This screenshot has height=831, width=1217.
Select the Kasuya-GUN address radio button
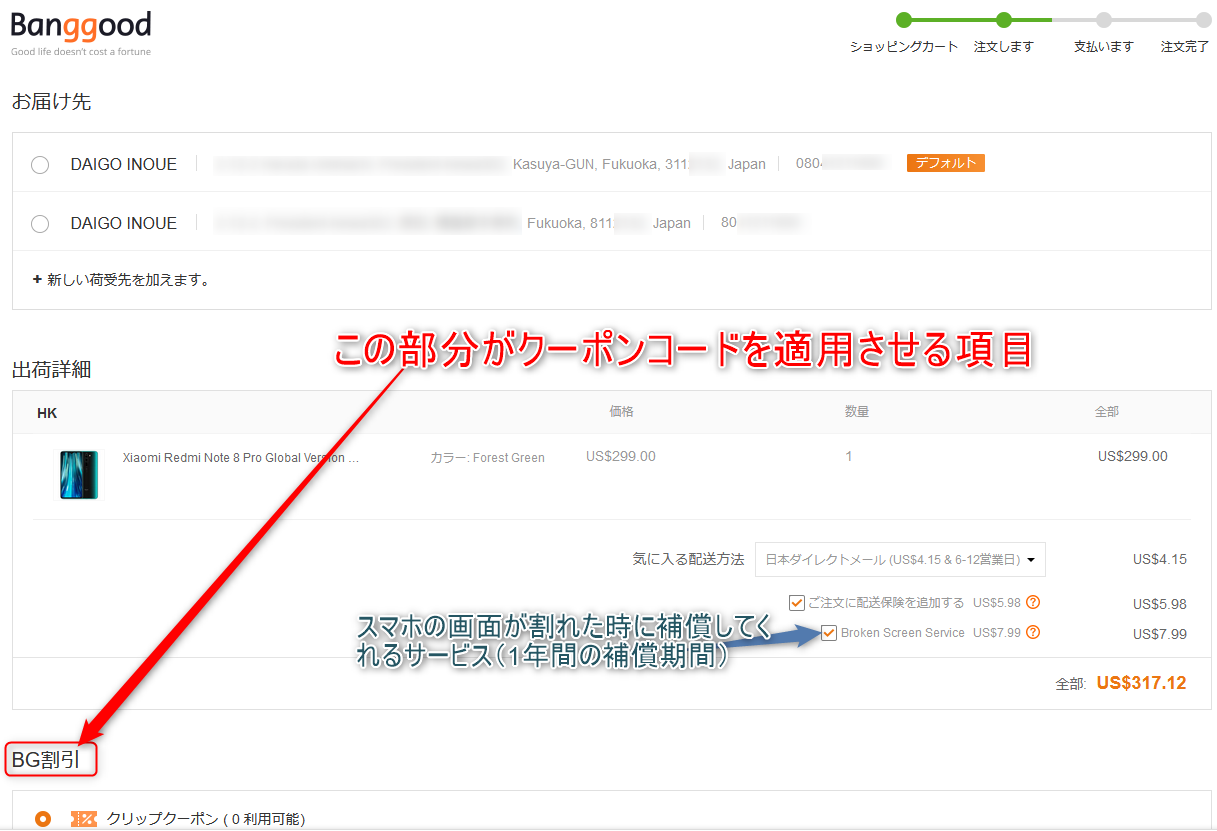point(40,165)
